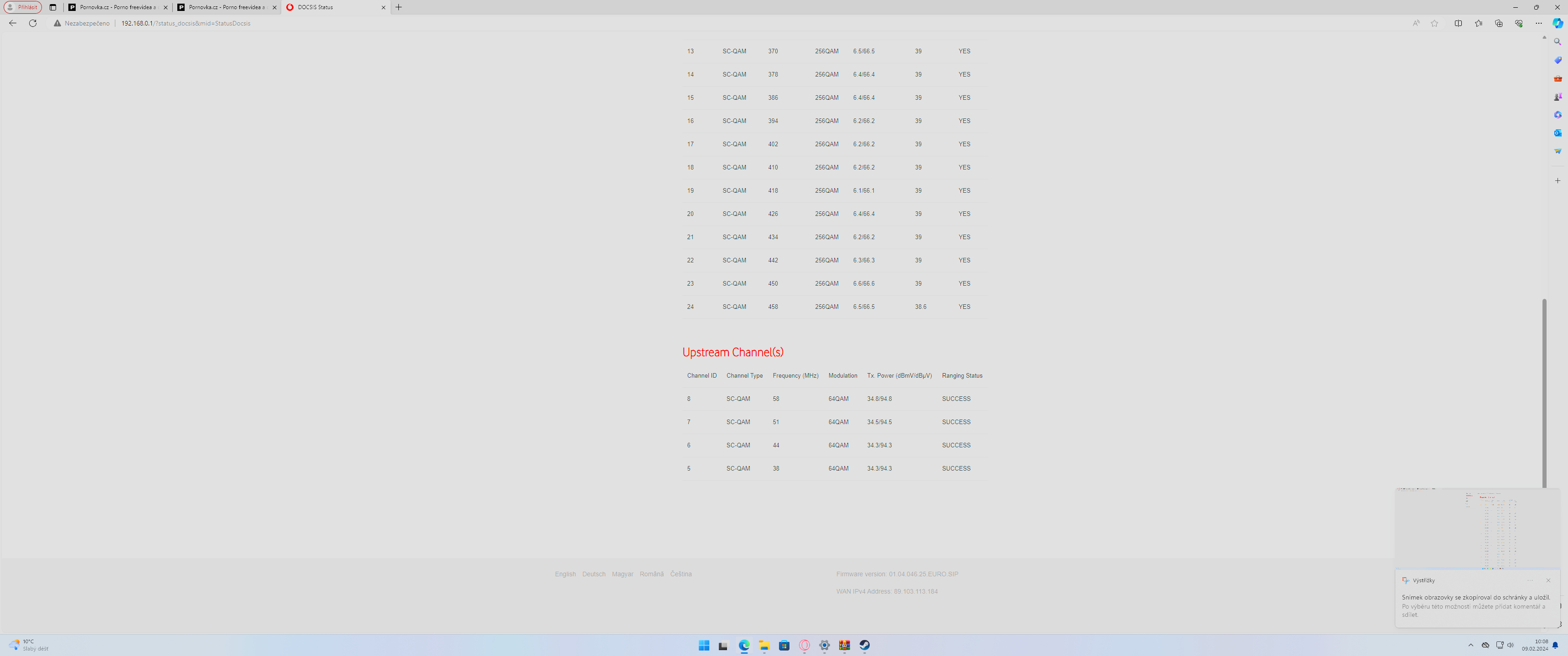This screenshot has height=656, width=1568.
Task: Launch Steam from the taskbar
Action: click(864, 645)
